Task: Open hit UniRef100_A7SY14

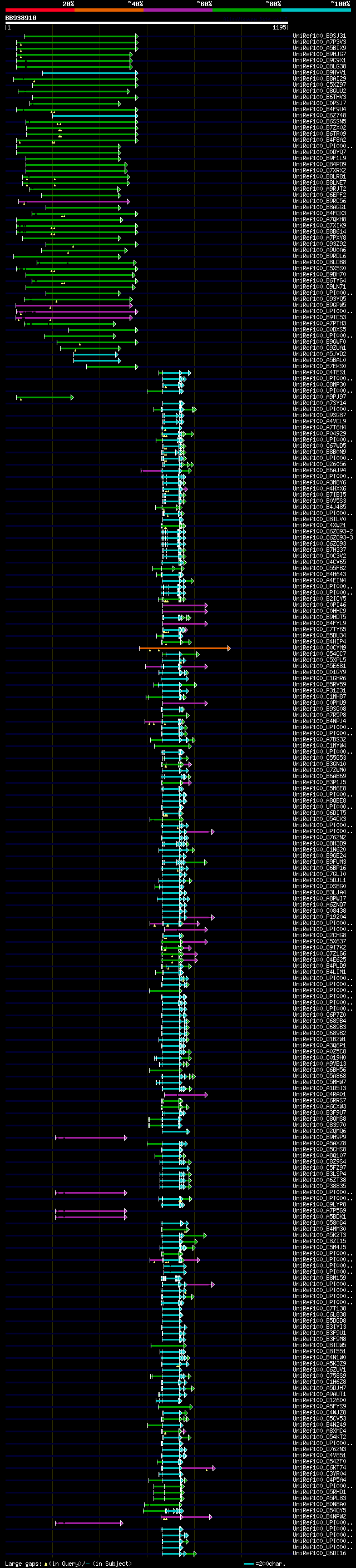Action: click(319, 403)
